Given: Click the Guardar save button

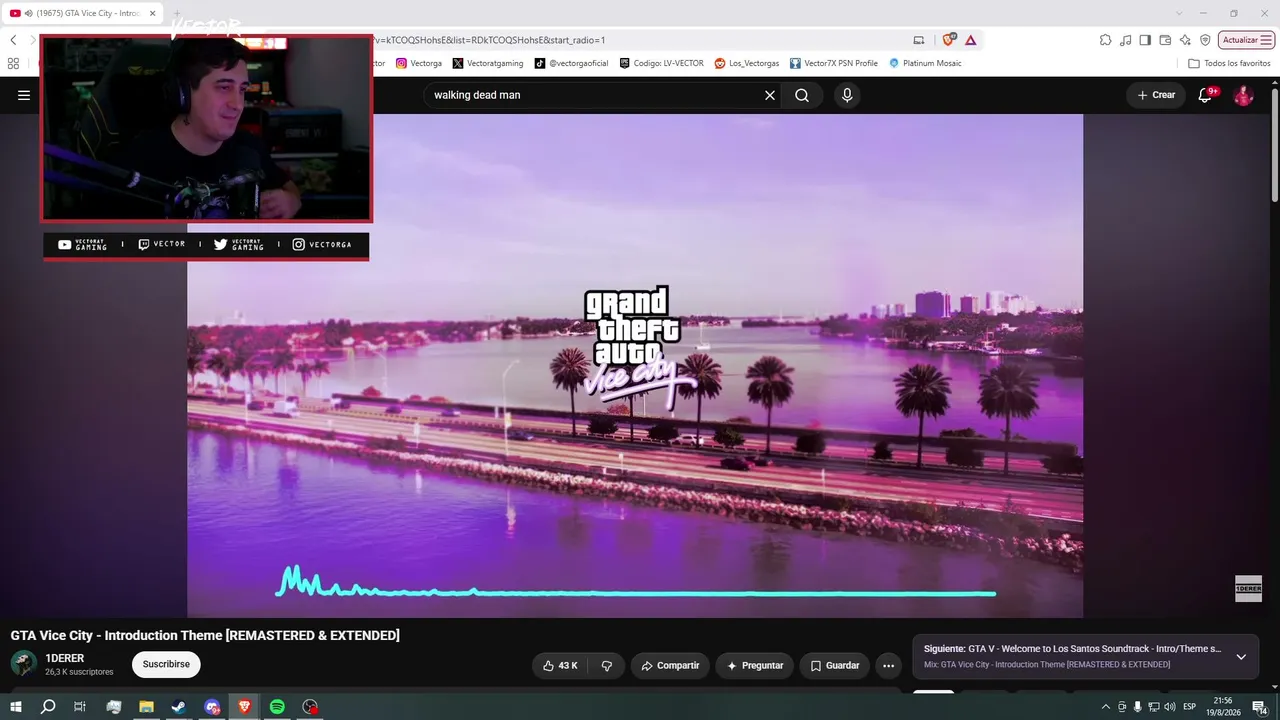Looking at the screenshot, I should click(835, 665).
